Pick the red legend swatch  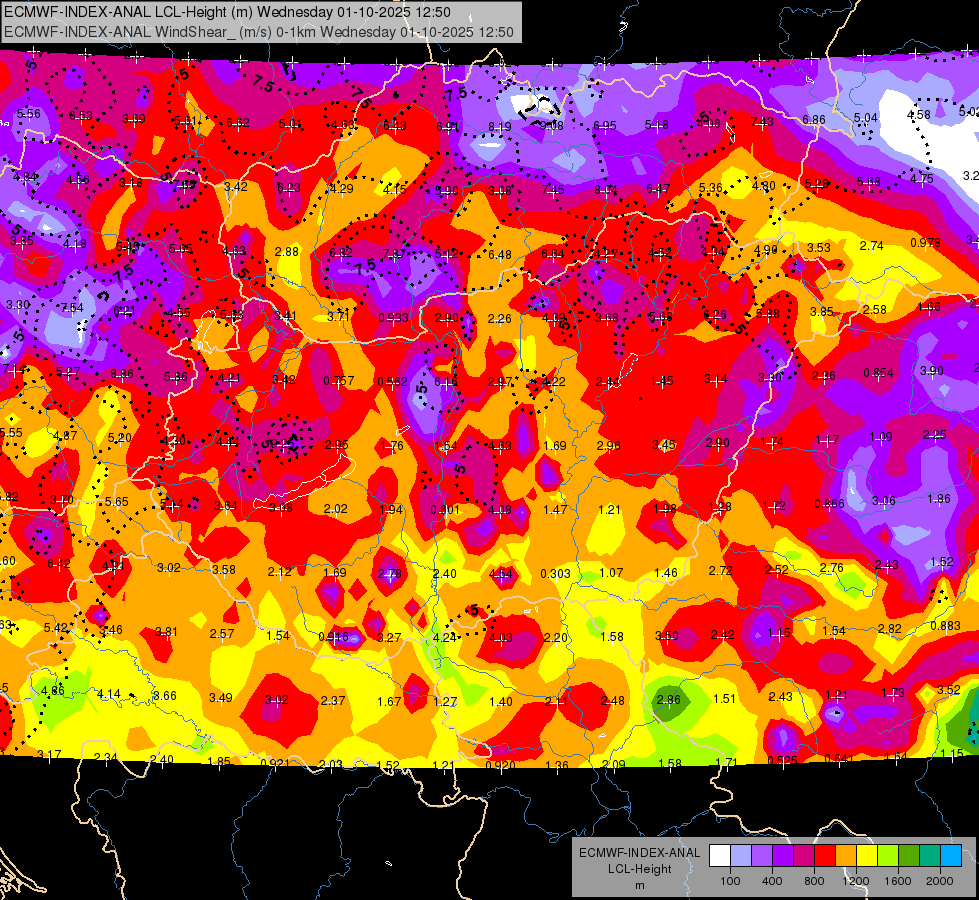(825, 856)
